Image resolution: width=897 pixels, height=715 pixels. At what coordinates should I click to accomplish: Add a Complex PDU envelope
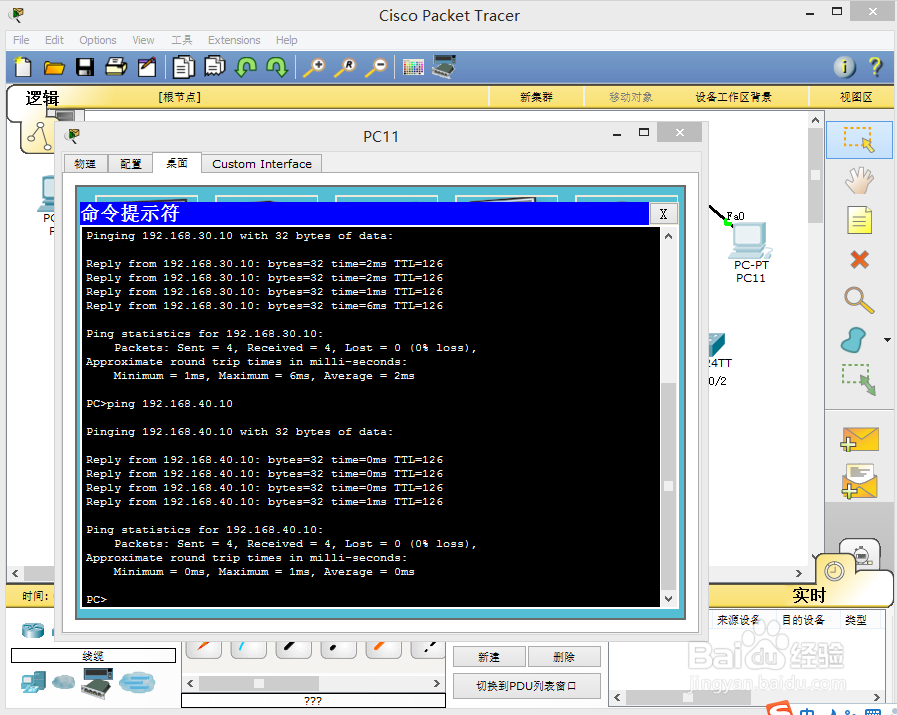[x=859, y=482]
